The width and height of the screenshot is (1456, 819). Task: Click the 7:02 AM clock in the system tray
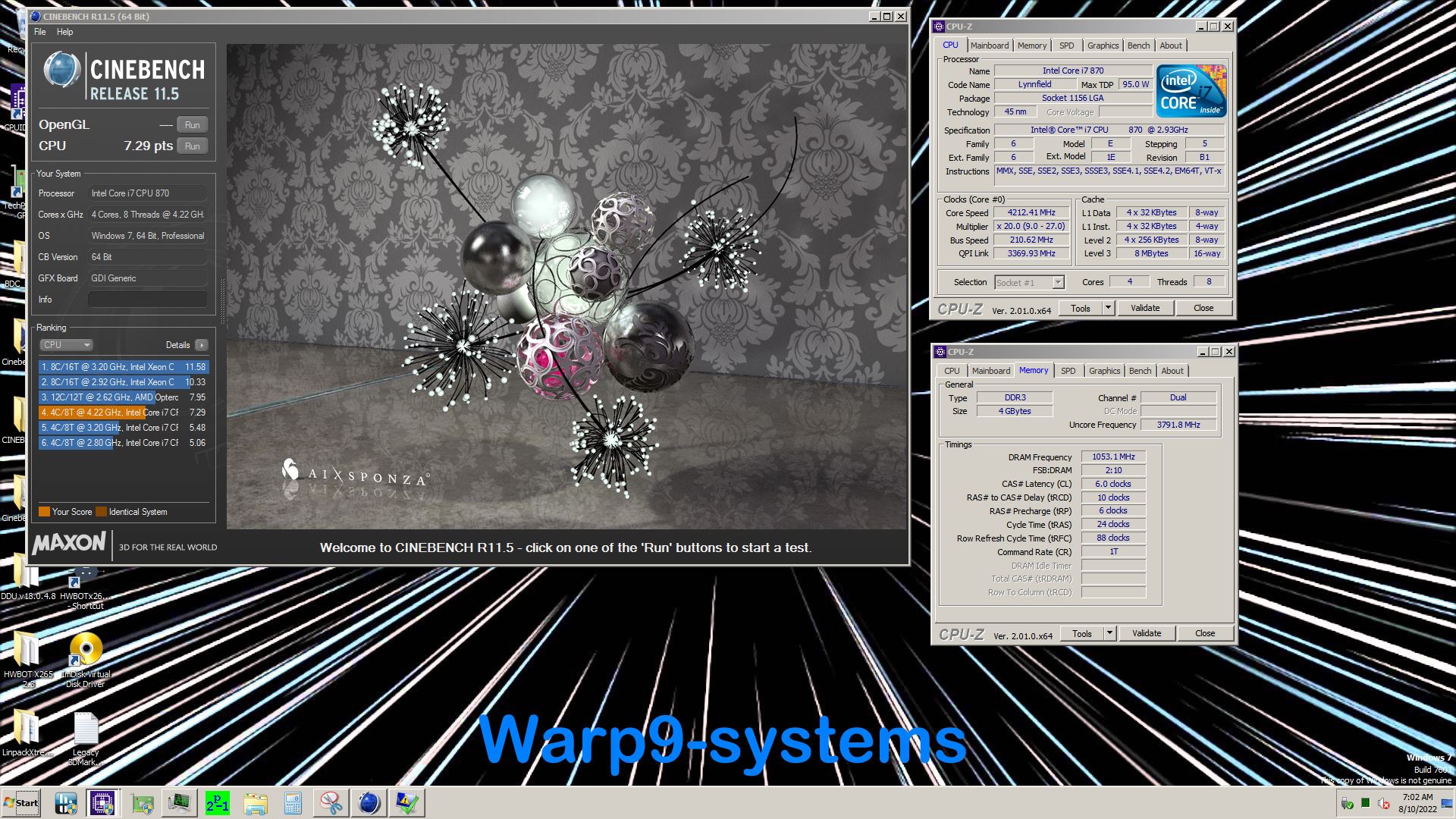click(1417, 798)
